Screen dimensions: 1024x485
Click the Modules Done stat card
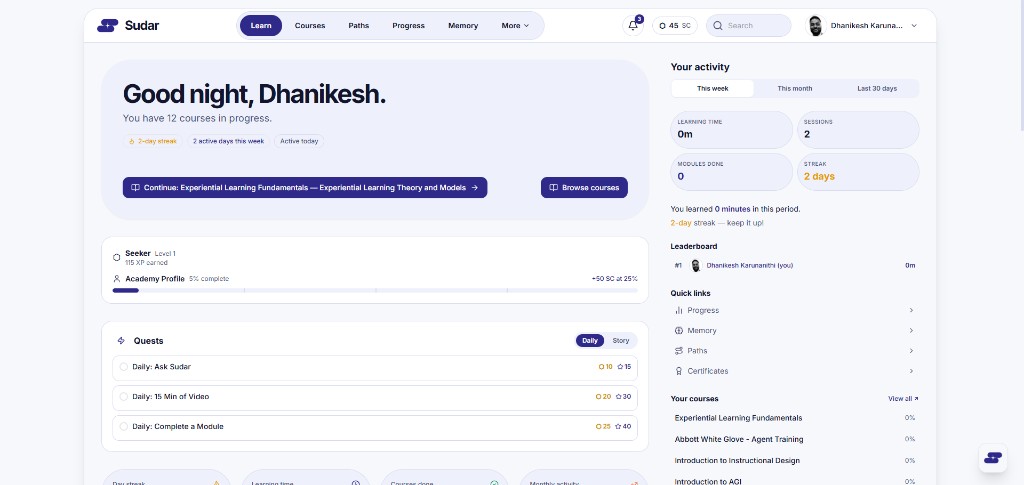[731, 172]
